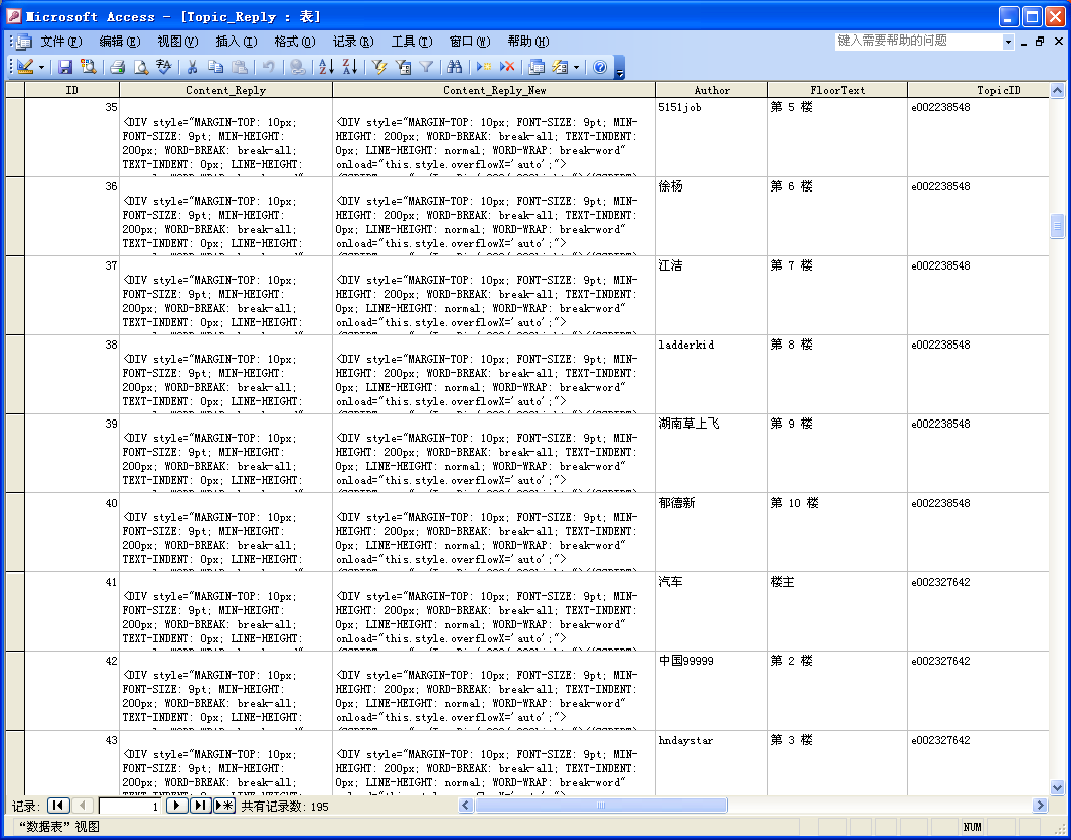This screenshot has width=1071, height=840.
Task: Run spelling check from toolbar
Action: pos(164,67)
